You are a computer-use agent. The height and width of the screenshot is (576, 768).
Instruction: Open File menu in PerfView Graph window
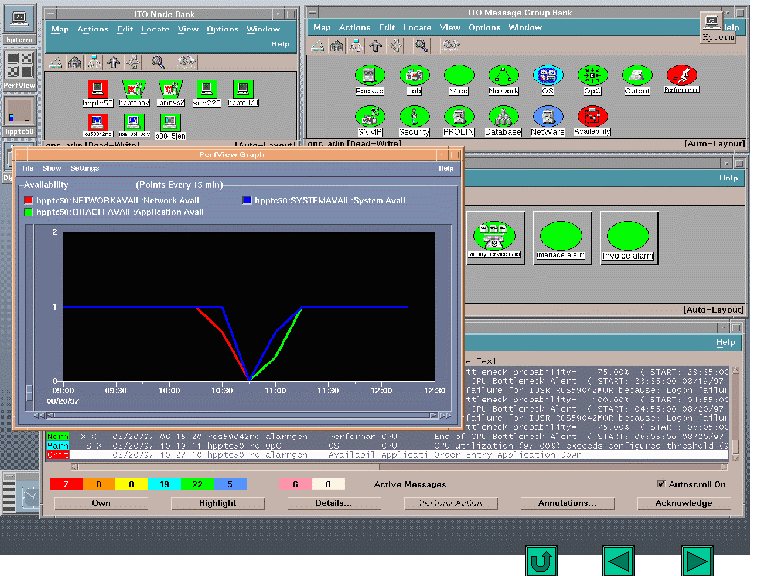[x=28, y=168]
